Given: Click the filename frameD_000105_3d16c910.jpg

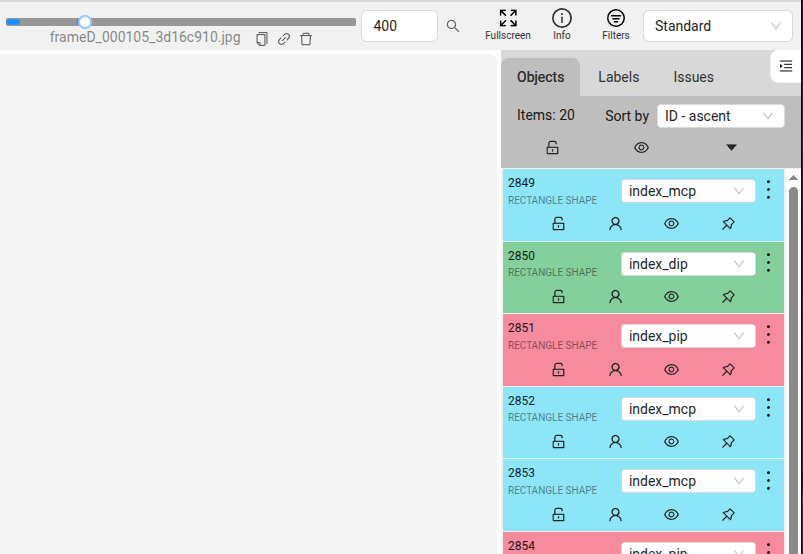Looking at the screenshot, I should tap(145, 38).
